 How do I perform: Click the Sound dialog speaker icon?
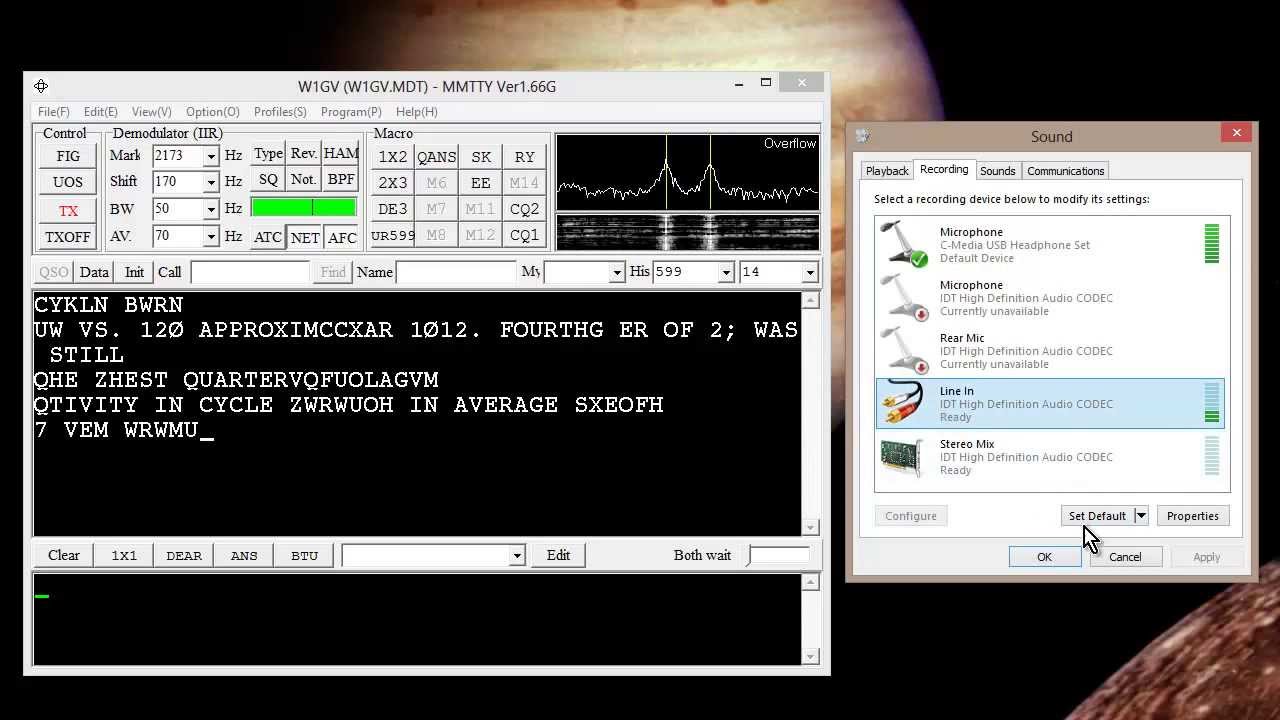863,136
